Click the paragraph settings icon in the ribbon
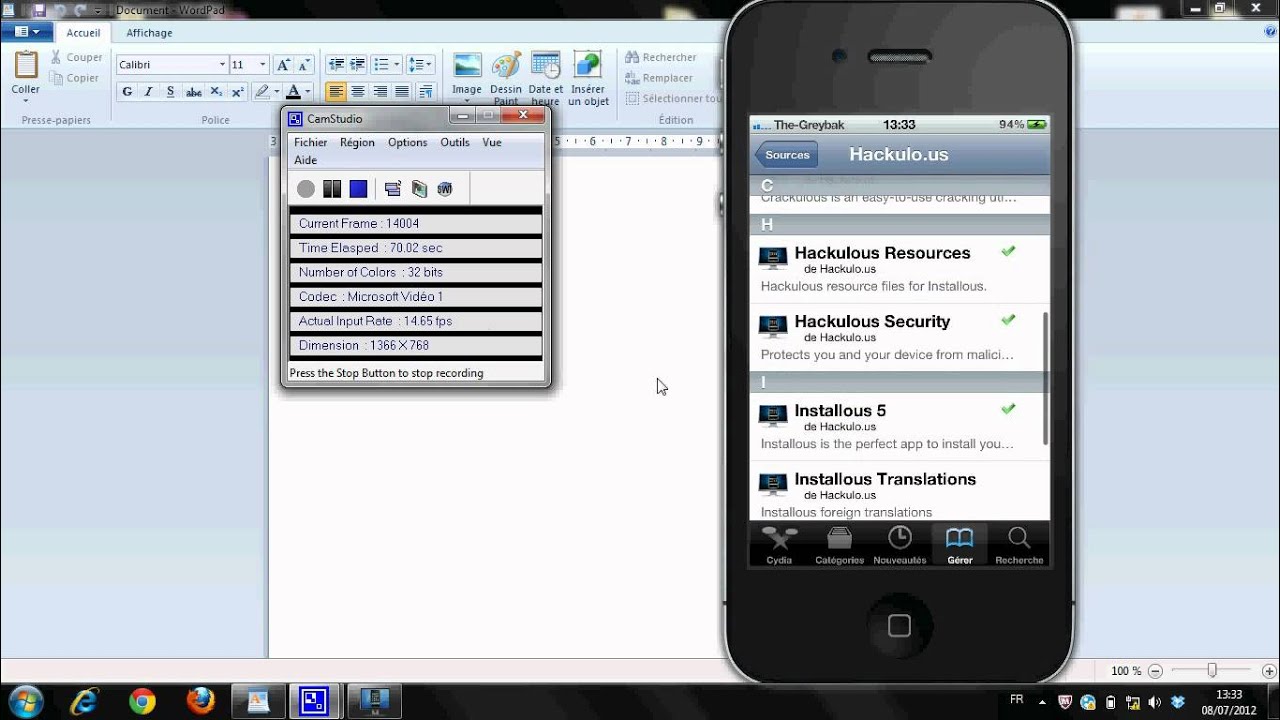This screenshot has width=1280, height=720. 426,92
